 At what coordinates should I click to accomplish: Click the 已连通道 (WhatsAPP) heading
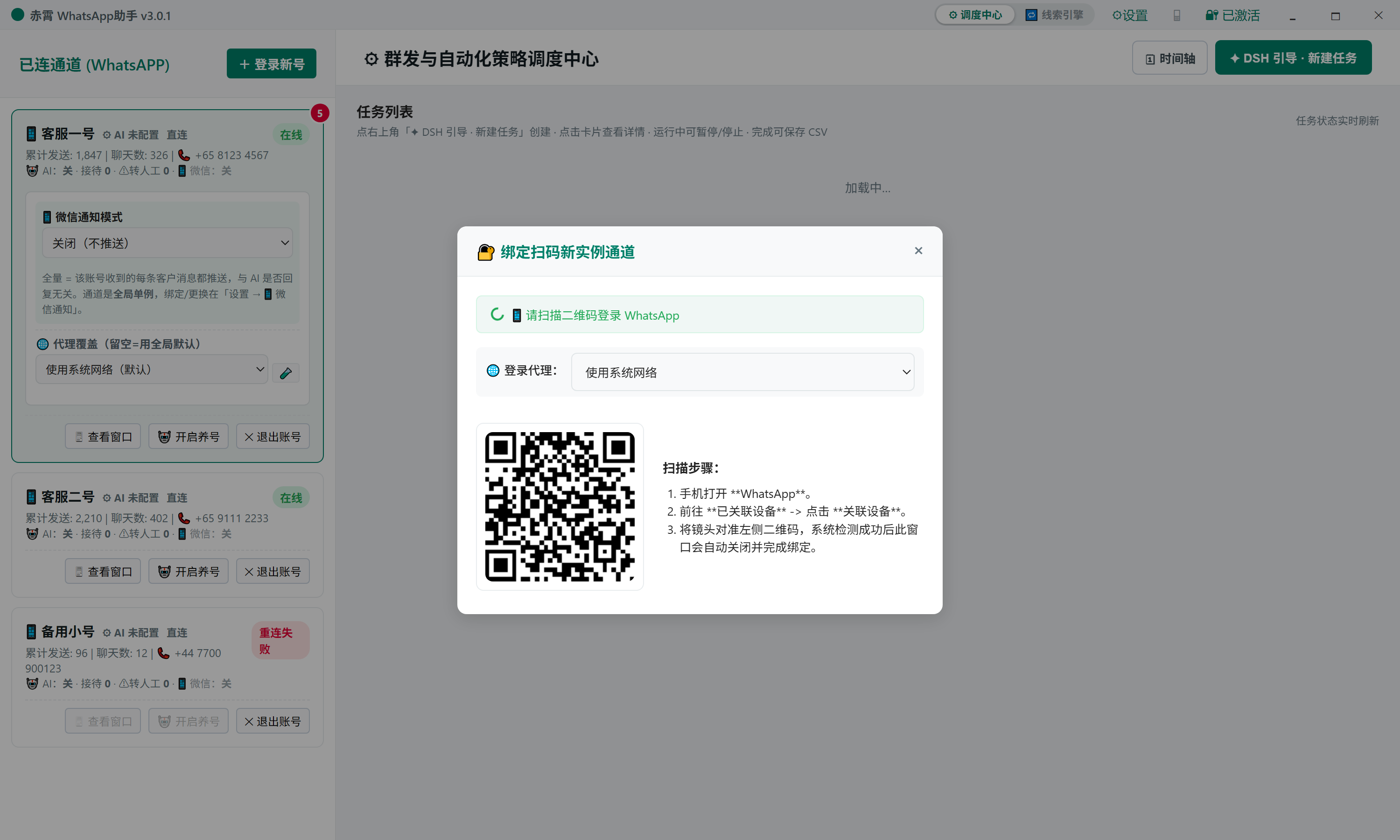pyautogui.click(x=95, y=64)
